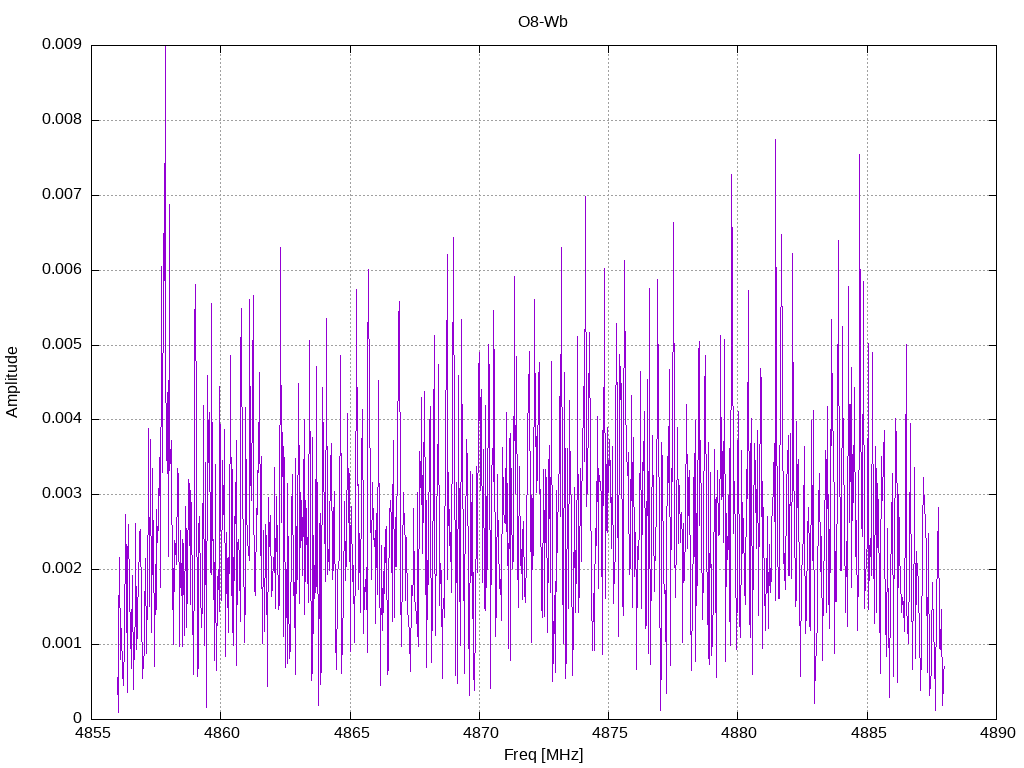Click the 4870 x-axis tick label
Image resolution: width=1024 pixels, height=768 pixels.
(480, 733)
